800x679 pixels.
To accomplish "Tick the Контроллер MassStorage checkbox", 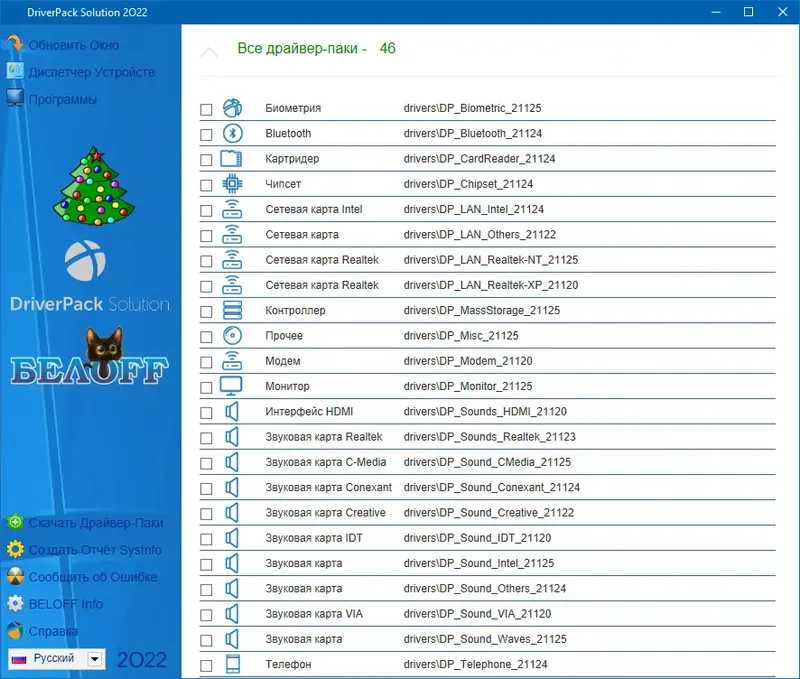I will tap(206, 312).
